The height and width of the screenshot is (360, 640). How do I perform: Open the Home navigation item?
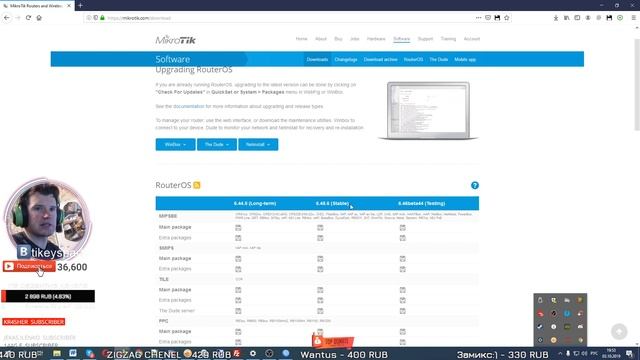pyautogui.click(x=301, y=39)
